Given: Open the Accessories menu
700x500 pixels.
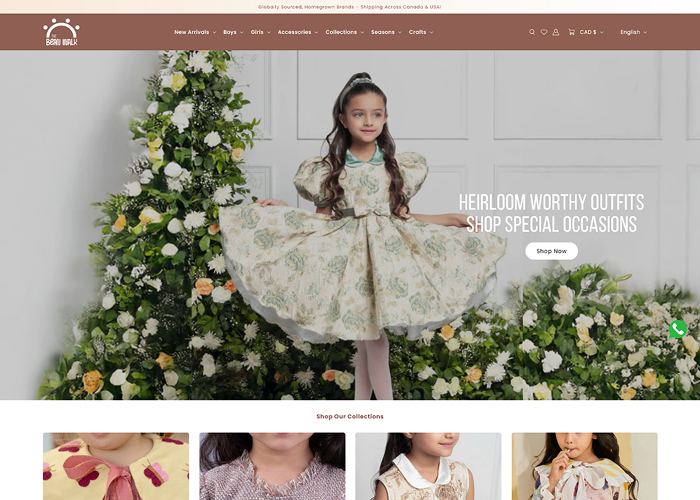Looking at the screenshot, I should pyautogui.click(x=297, y=32).
